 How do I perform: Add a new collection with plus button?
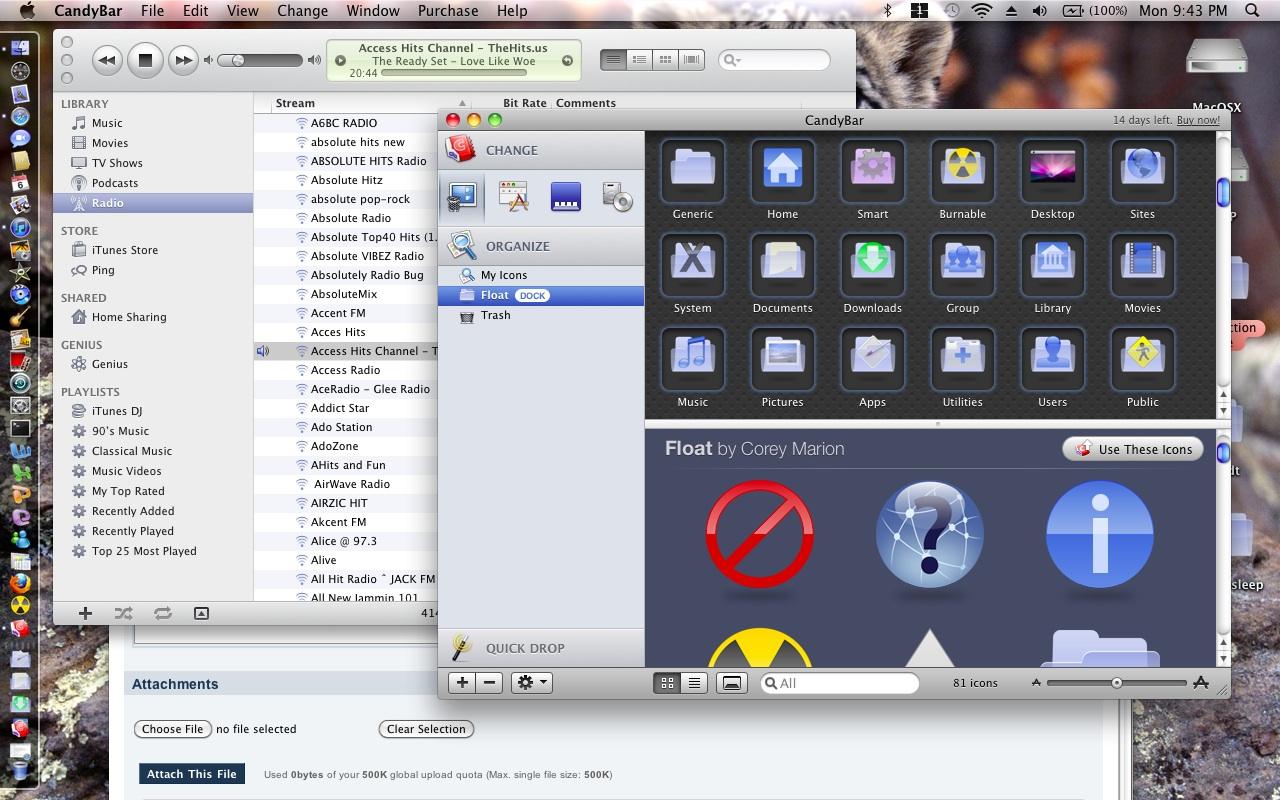point(462,683)
